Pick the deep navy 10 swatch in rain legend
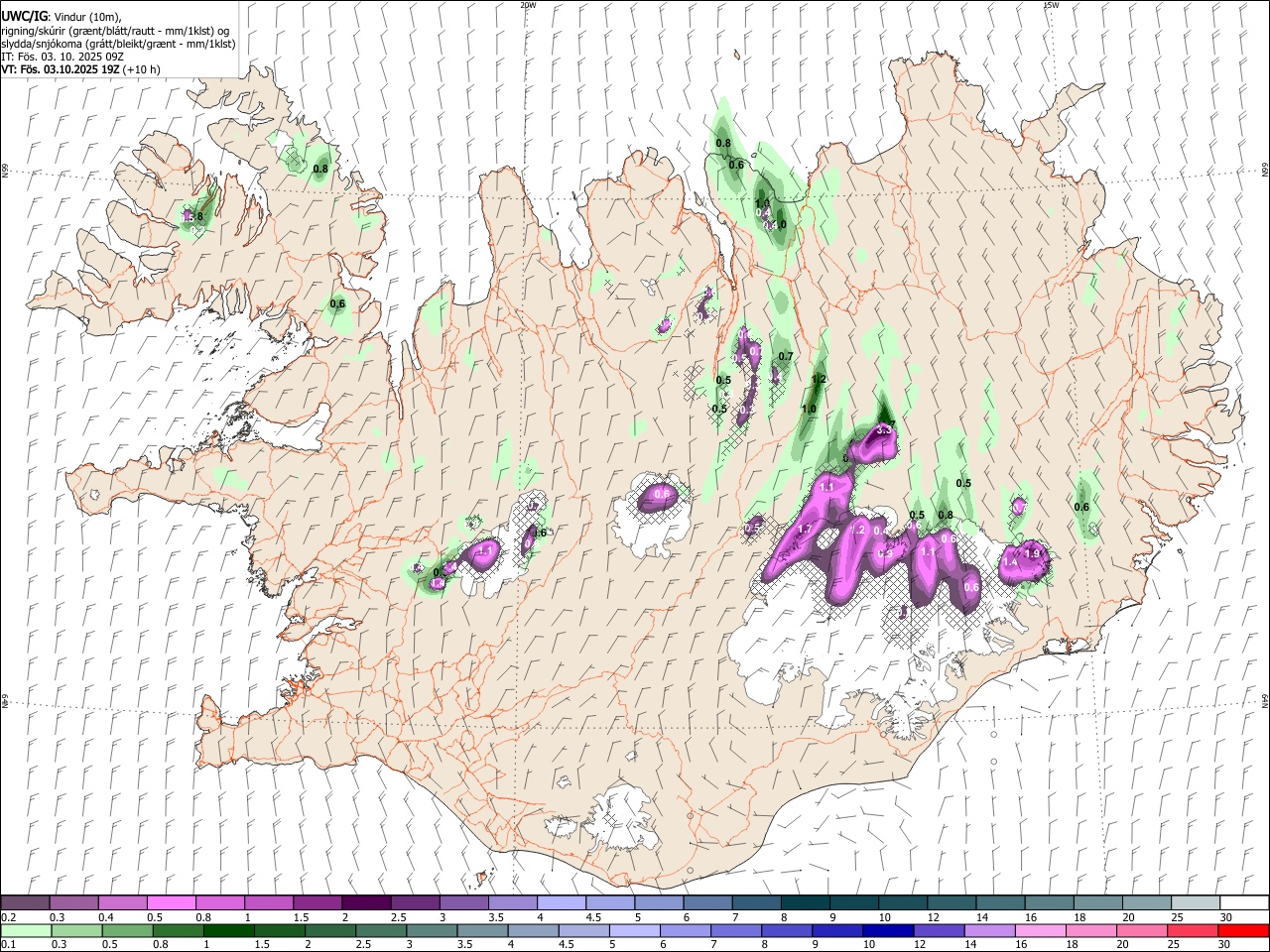The image size is (1270, 952). coord(887,930)
